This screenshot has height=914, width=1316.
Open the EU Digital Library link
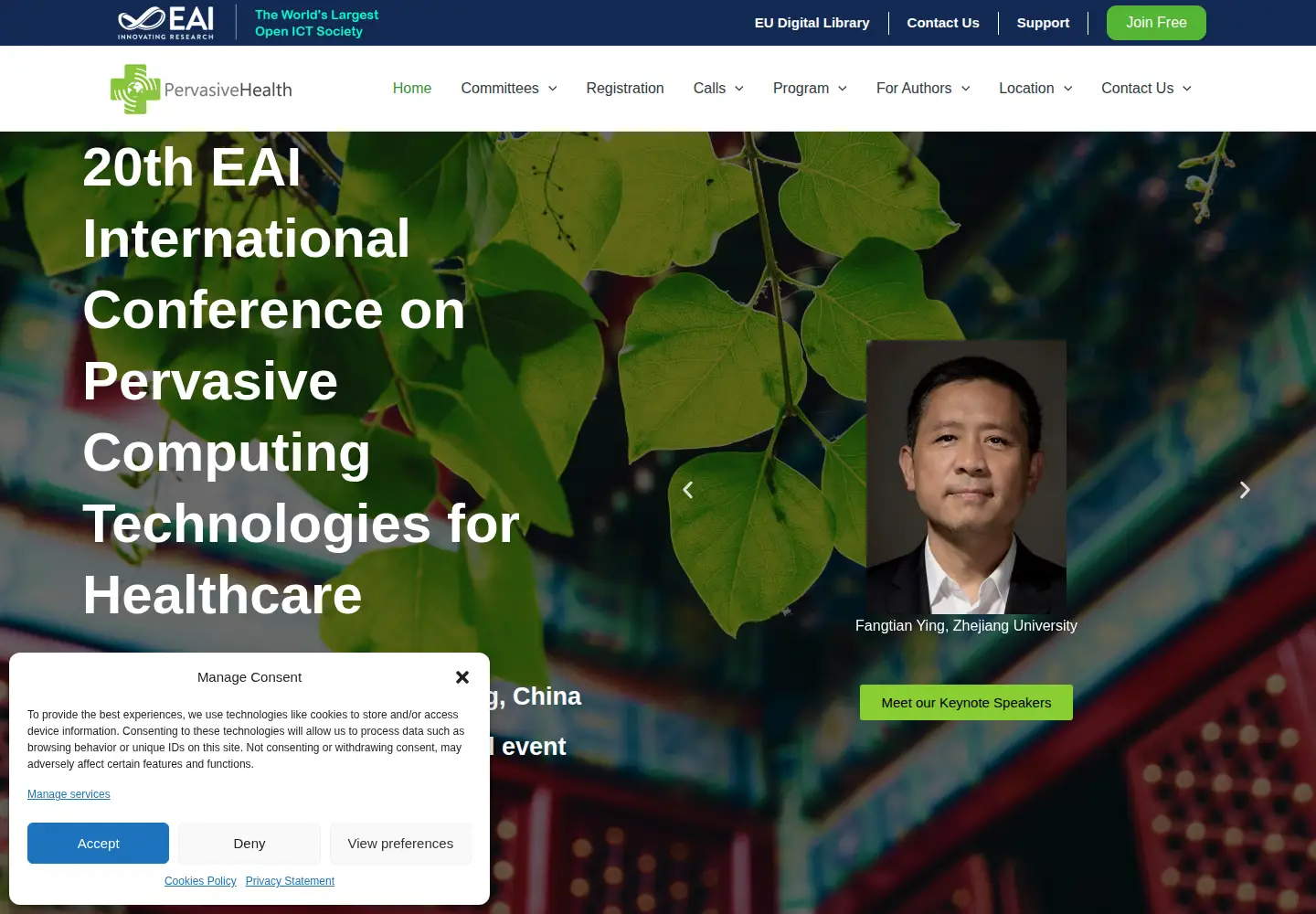pos(812,23)
